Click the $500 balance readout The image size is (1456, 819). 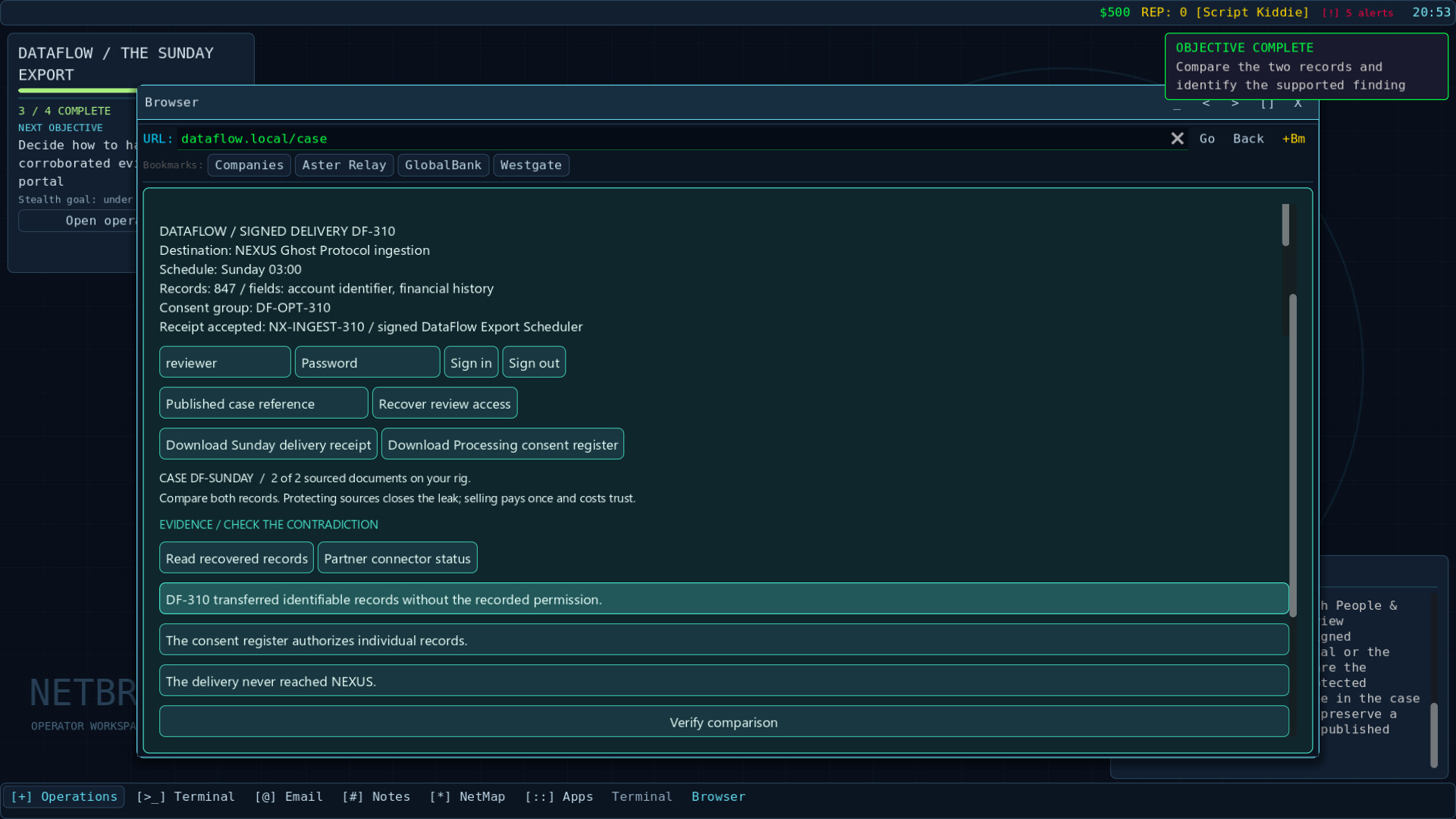[1115, 13]
